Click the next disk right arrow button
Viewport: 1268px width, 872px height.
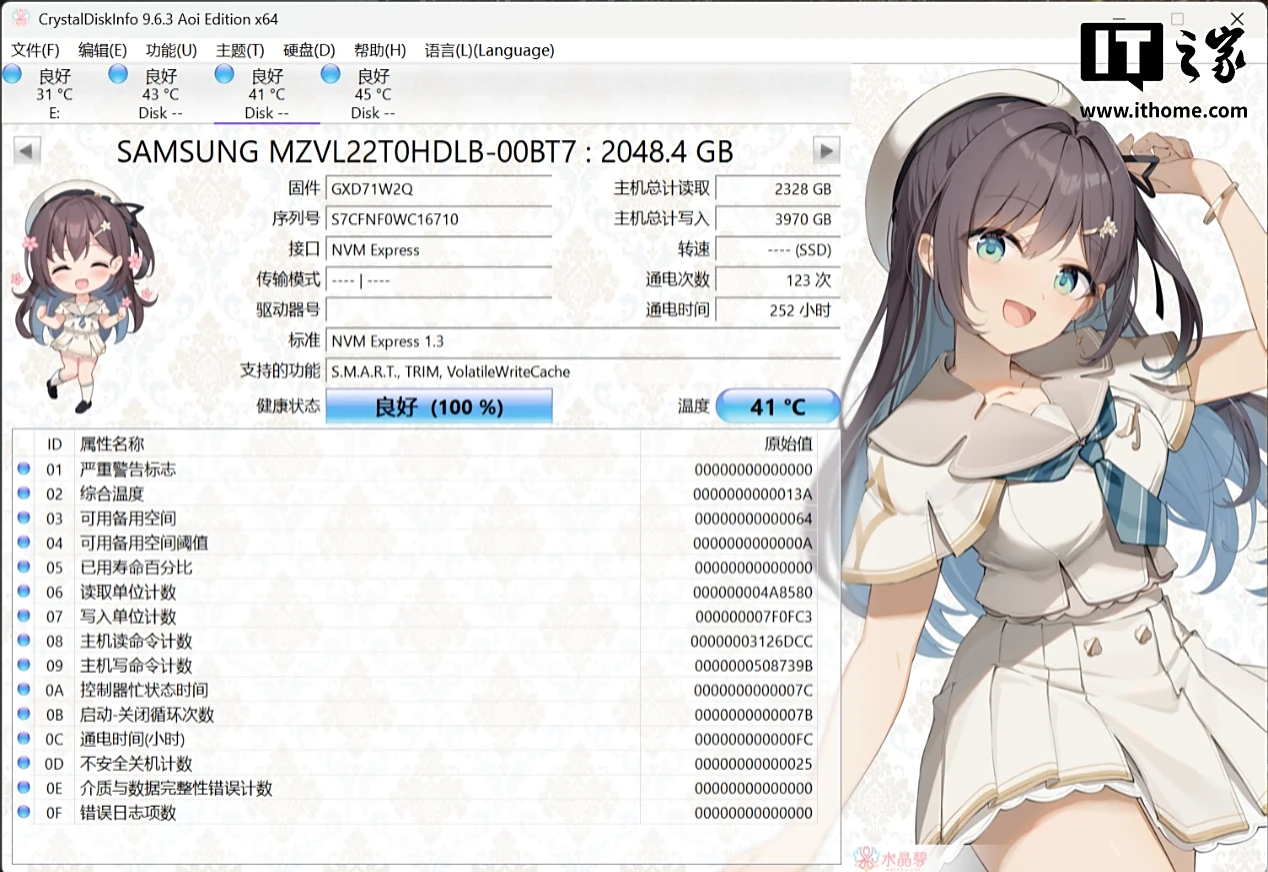(826, 152)
